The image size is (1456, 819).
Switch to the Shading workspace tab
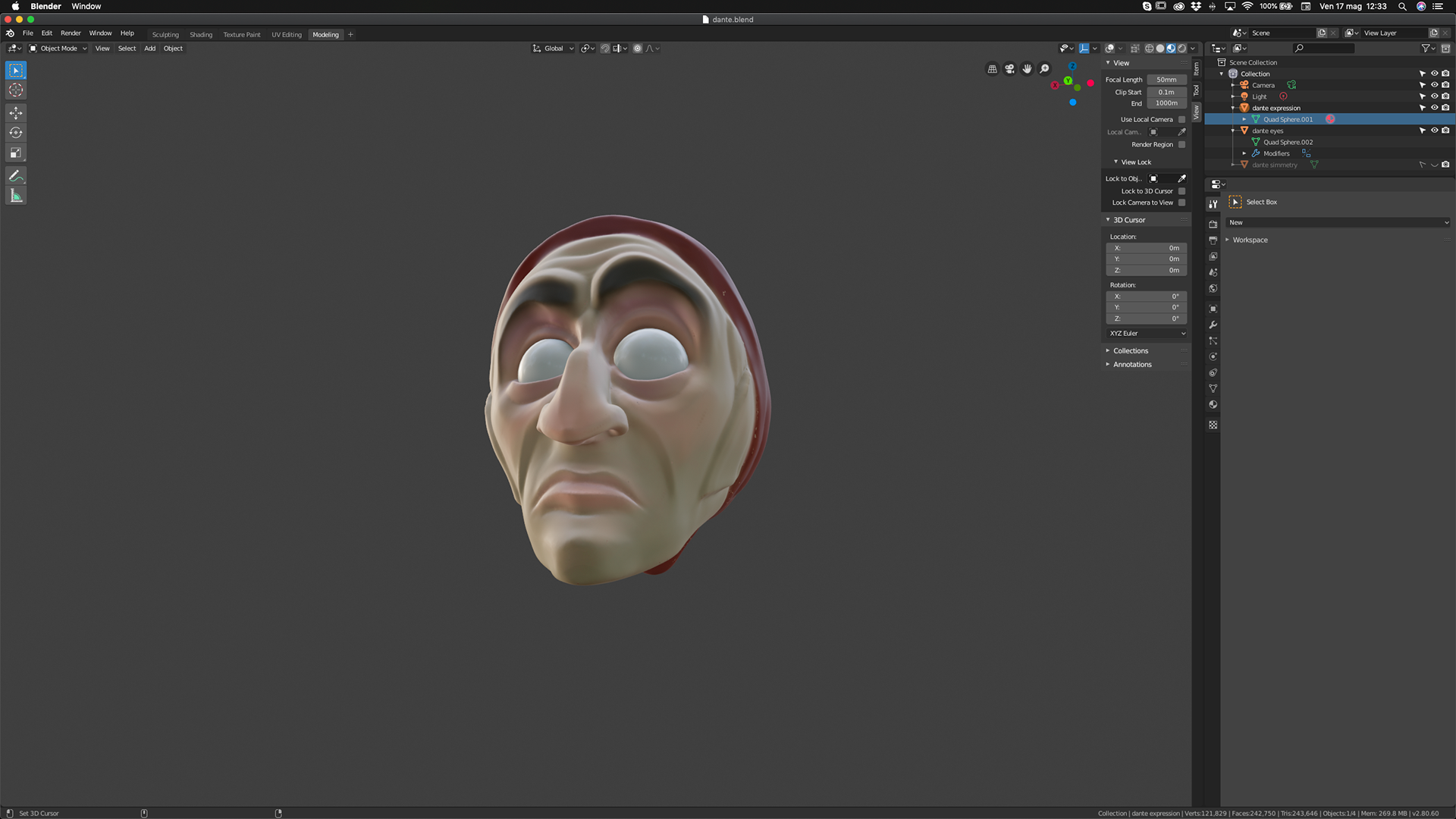[x=201, y=35]
